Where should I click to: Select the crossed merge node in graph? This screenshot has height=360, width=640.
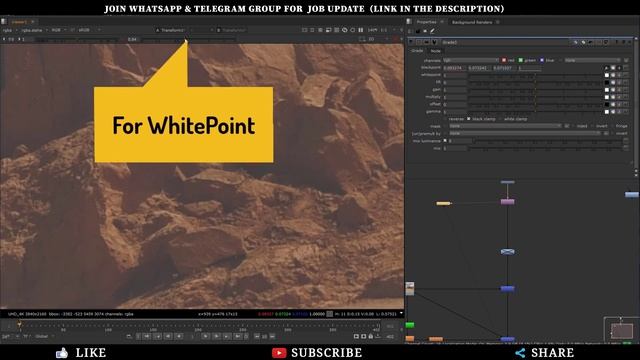click(507, 252)
